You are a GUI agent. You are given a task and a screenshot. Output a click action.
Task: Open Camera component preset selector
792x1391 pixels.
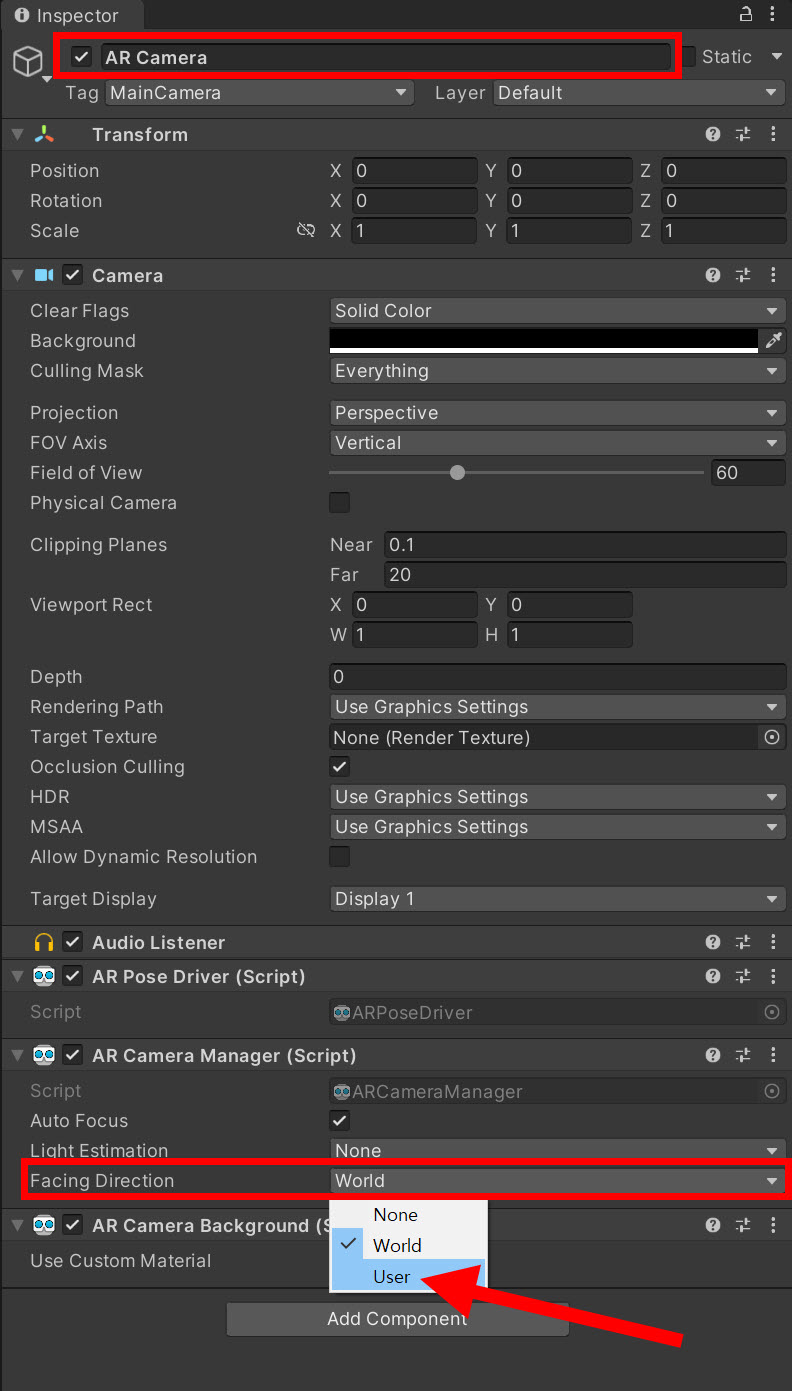pyautogui.click(x=743, y=275)
